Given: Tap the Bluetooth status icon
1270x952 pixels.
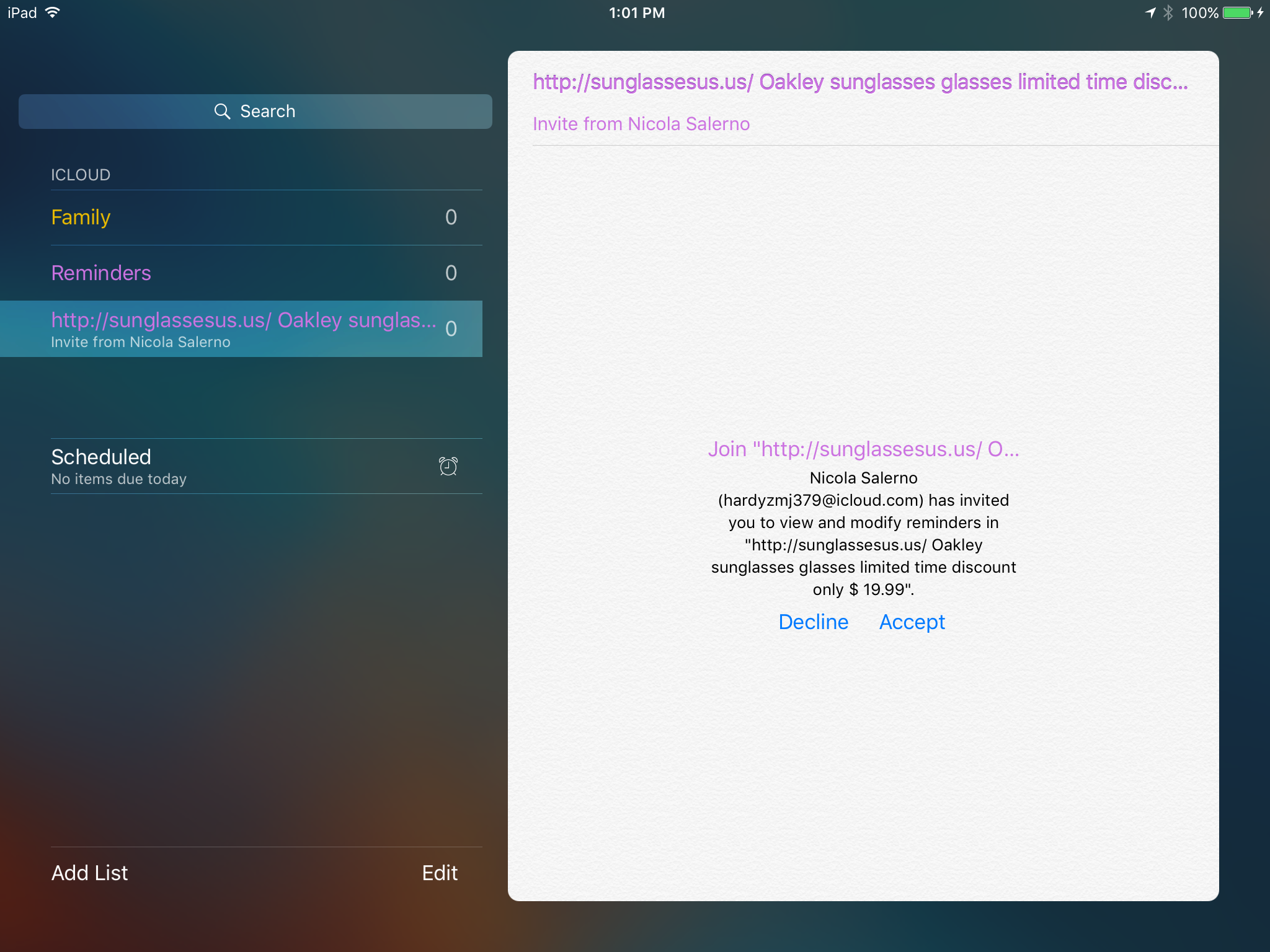Looking at the screenshot, I should (x=1168, y=12).
